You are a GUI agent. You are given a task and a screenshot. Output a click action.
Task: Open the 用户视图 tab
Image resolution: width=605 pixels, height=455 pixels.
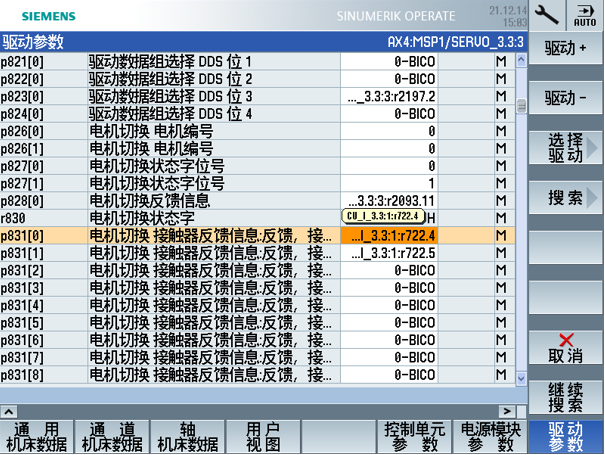coord(264,437)
